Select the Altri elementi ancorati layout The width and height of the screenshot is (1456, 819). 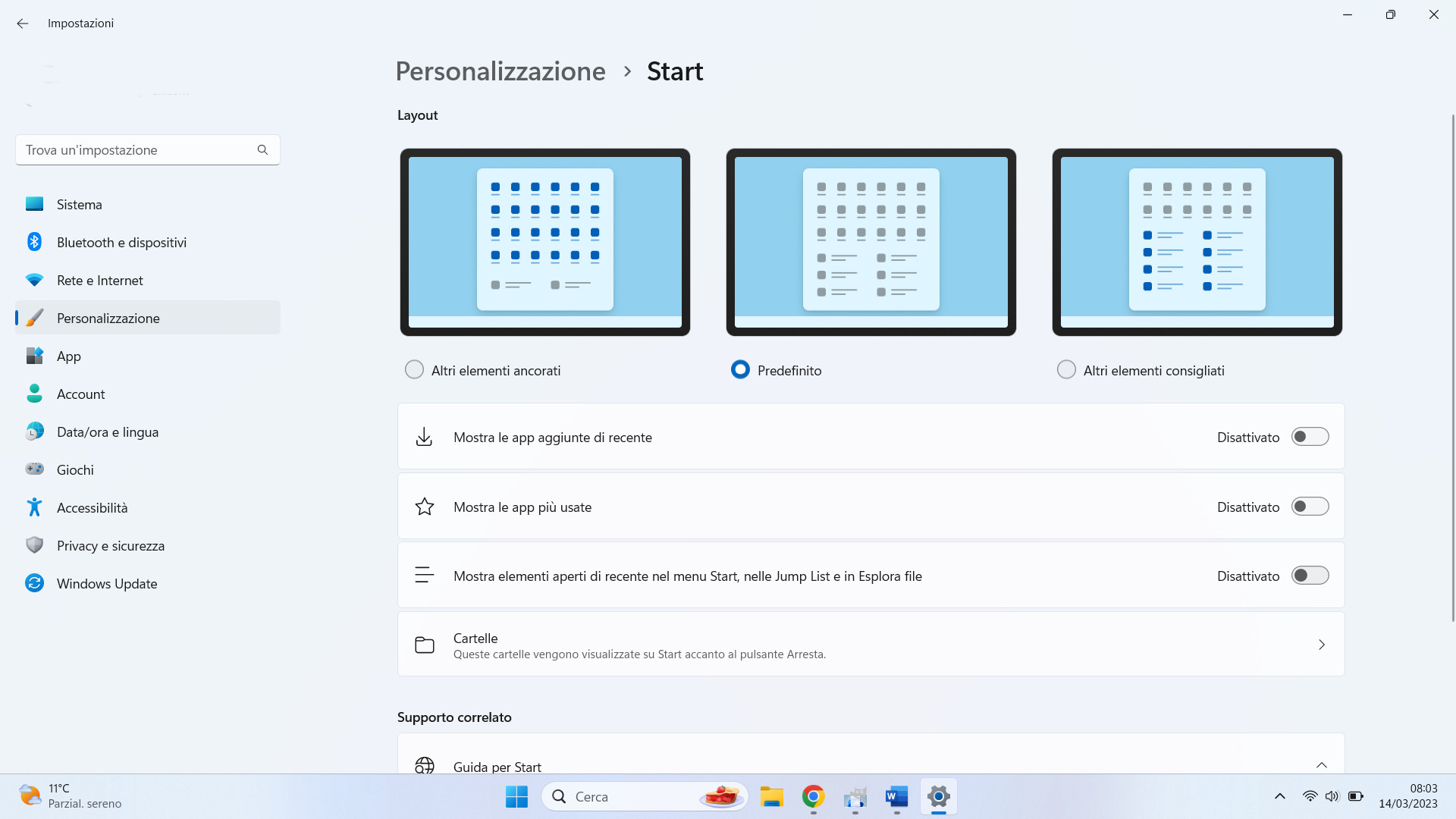(x=415, y=370)
